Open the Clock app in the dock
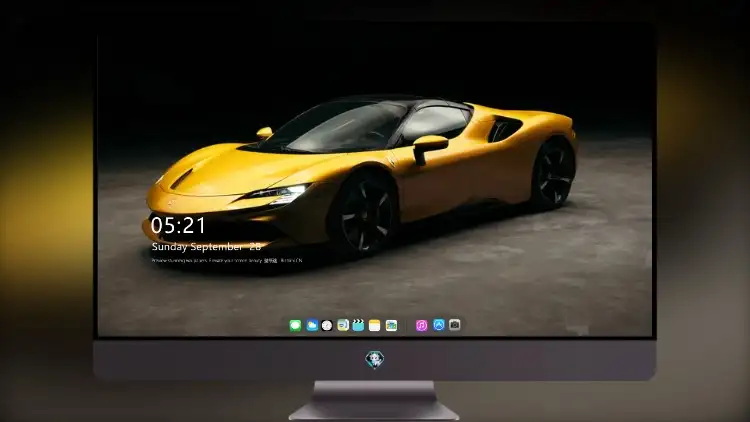Image resolution: width=750 pixels, height=422 pixels. tap(327, 325)
